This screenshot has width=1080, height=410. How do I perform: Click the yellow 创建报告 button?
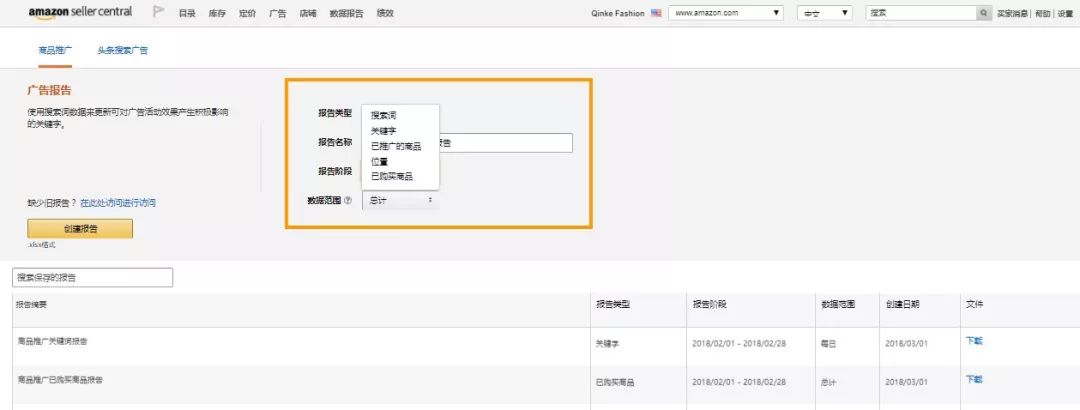point(80,228)
